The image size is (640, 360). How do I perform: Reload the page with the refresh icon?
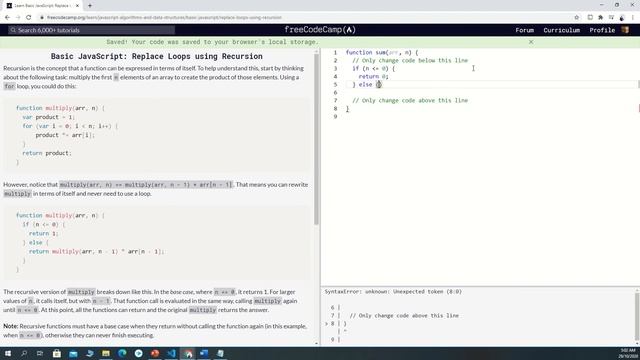pos(29,18)
